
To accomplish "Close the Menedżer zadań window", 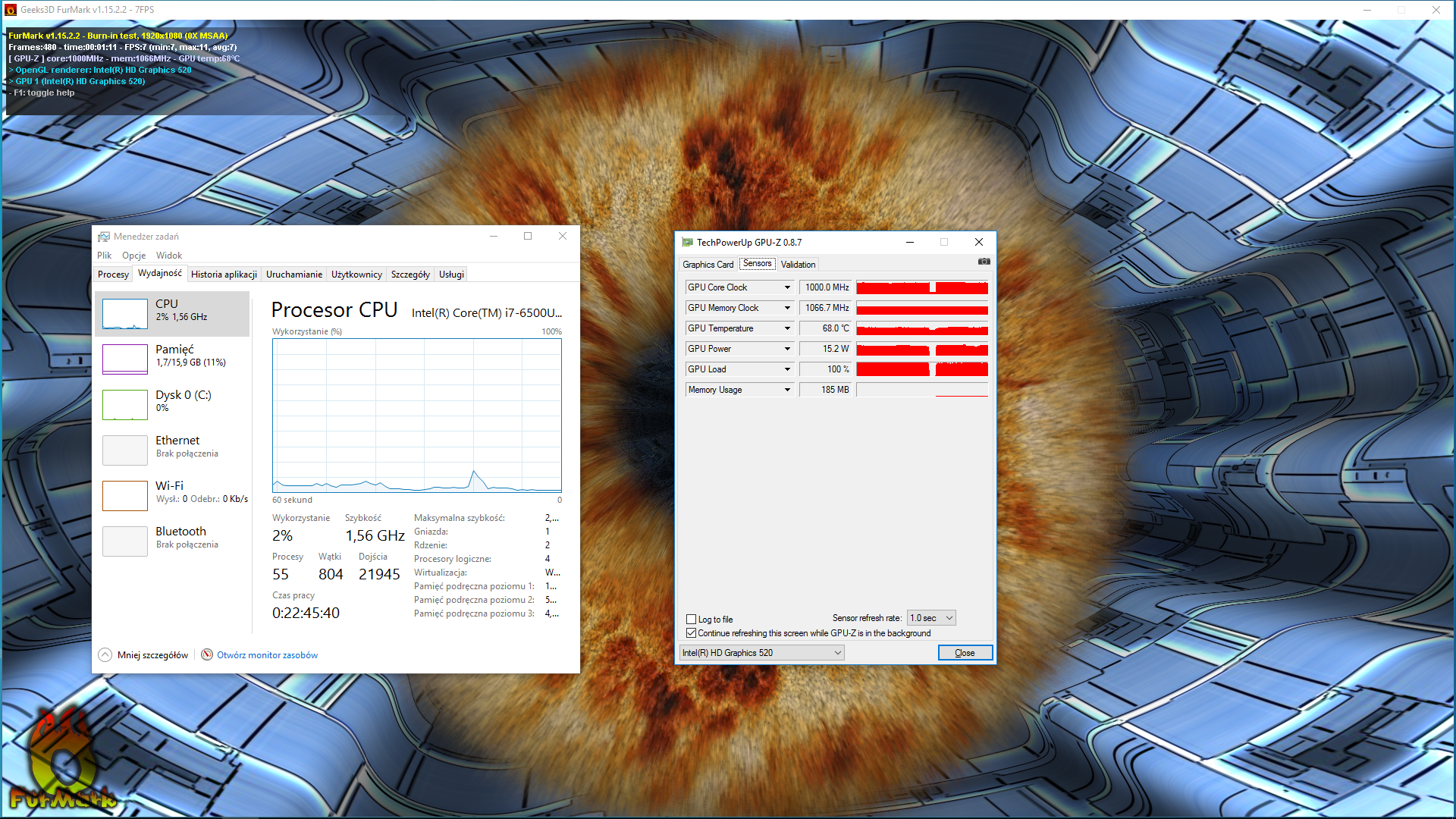I will (x=563, y=237).
